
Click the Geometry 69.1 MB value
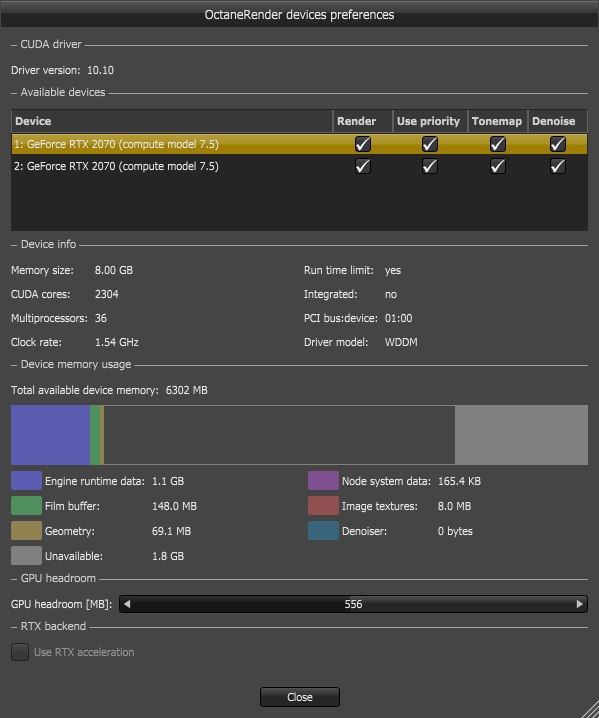[171, 531]
